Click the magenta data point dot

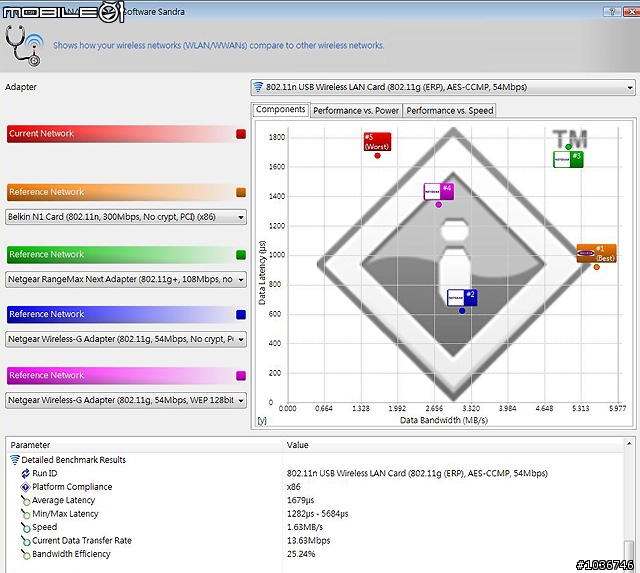[438, 204]
